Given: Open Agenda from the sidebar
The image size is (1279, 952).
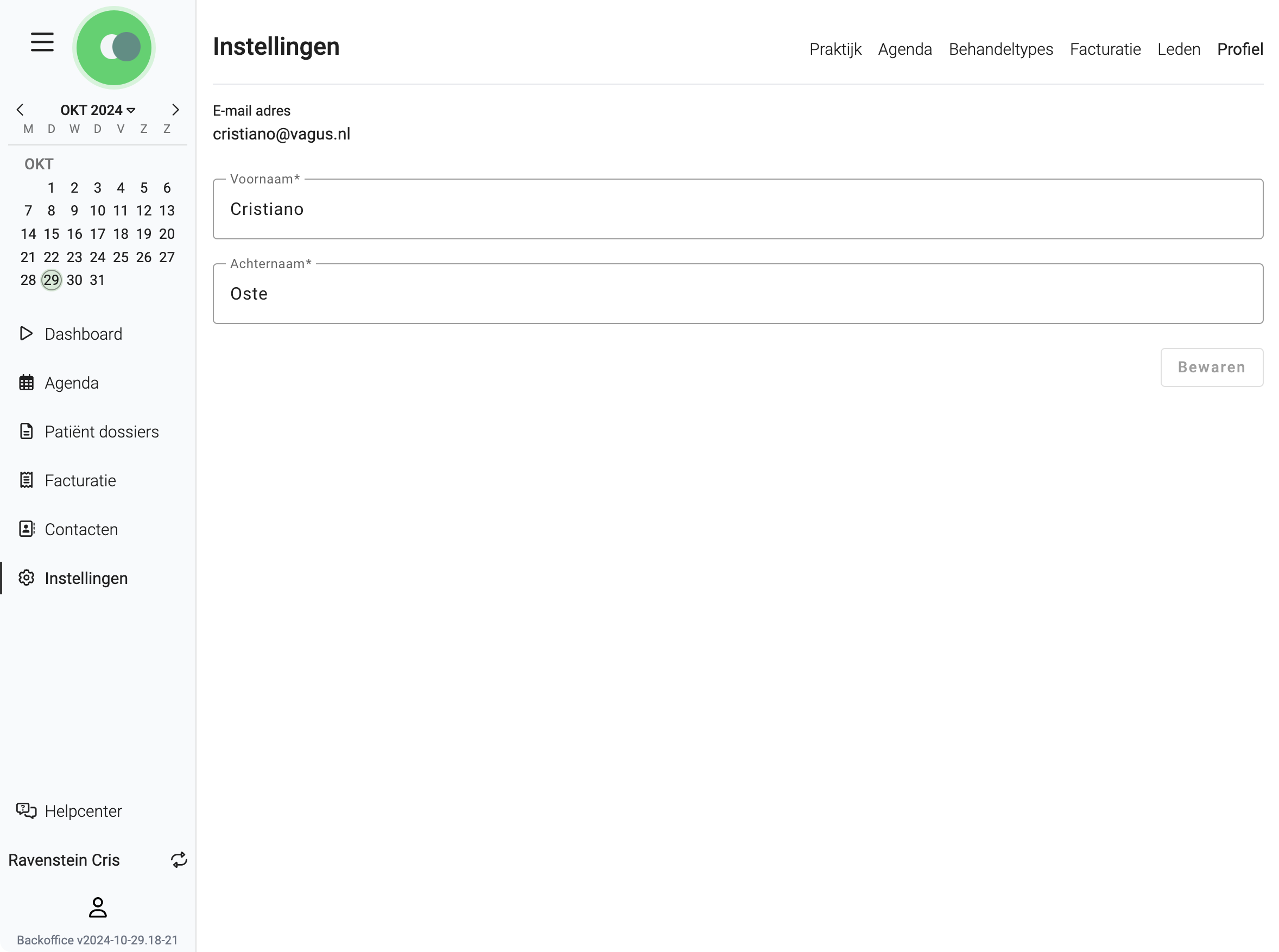Looking at the screenshot, I should [71, 383].
